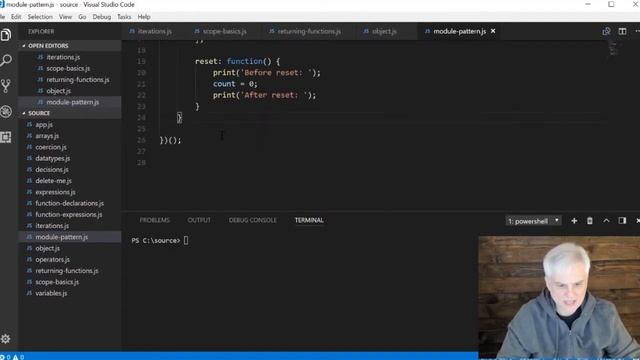Open expressions.js in the source folder
This screenshot has width=640, height=360.
coord(70,192)
